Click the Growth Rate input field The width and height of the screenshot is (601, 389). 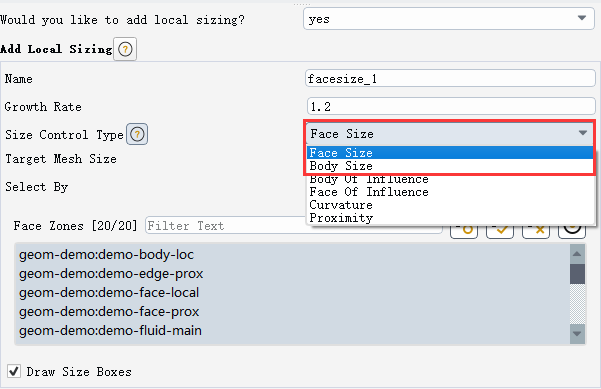click(x=451, y=106)
